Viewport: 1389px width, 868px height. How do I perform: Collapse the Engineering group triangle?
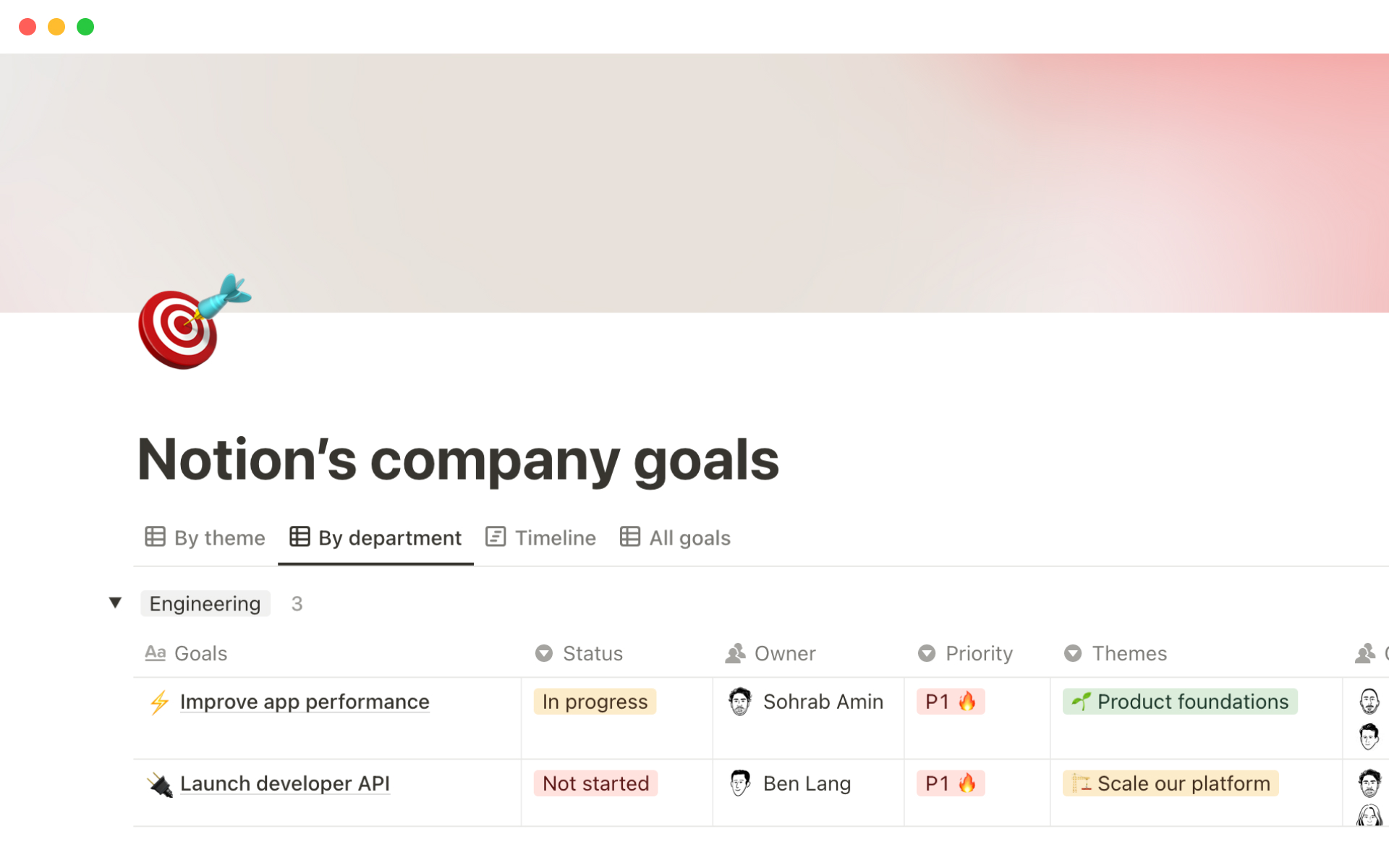(x=116, y=603)
